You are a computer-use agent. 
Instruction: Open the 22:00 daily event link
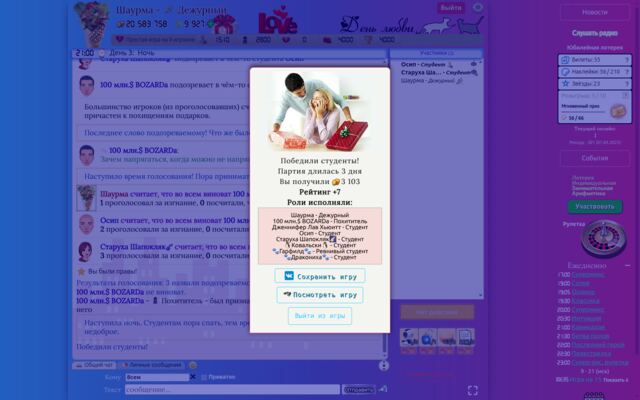pyautogui.click(x=598, y=345)
